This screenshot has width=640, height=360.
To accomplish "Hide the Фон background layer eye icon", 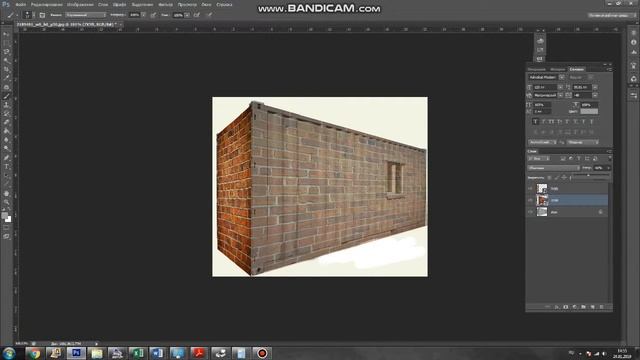I will [530, 212].
